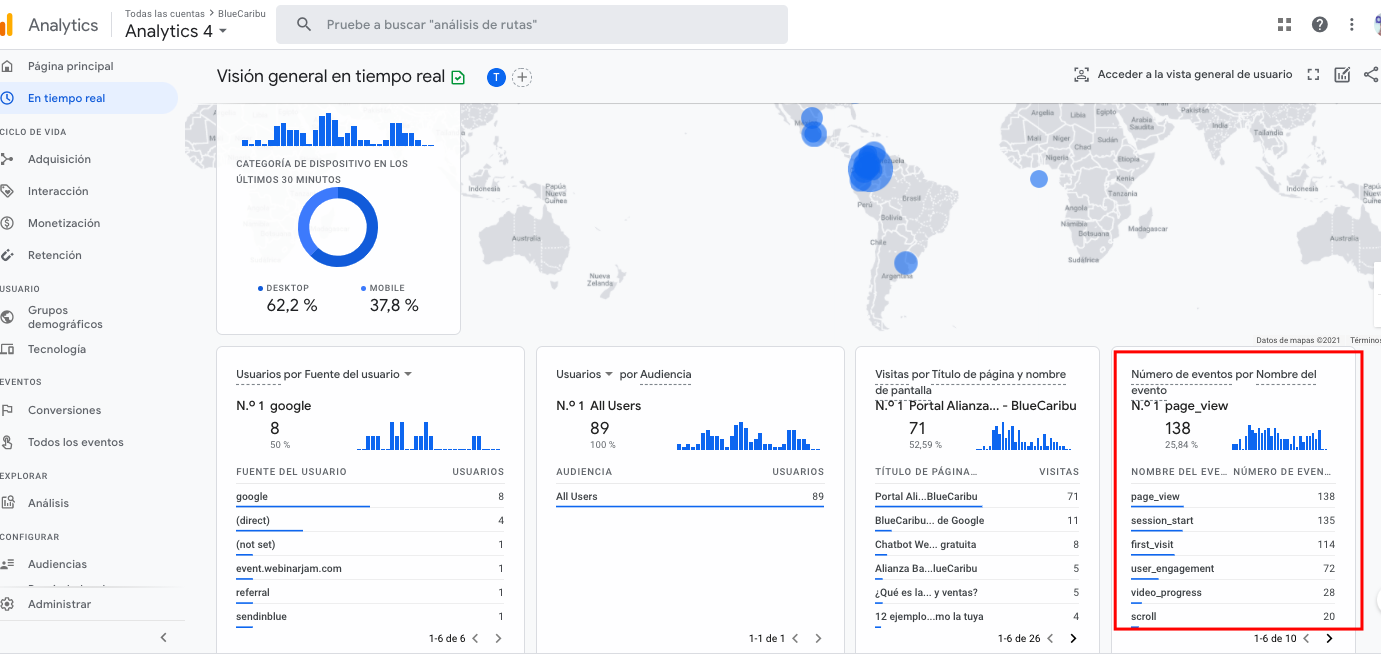This screenshot has width=1381, height=656.
Task: Click the search magnifier in the search bar
Action: tap(304, 24)
